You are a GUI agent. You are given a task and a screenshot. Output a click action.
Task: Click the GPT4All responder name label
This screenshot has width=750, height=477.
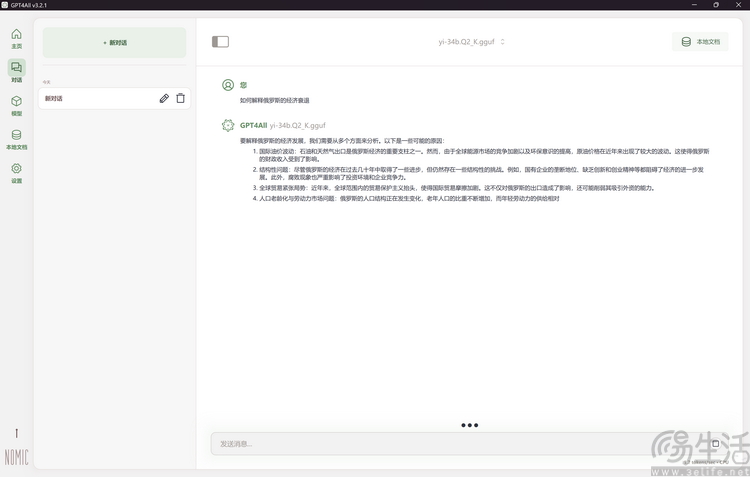click(x=253, y=125)
